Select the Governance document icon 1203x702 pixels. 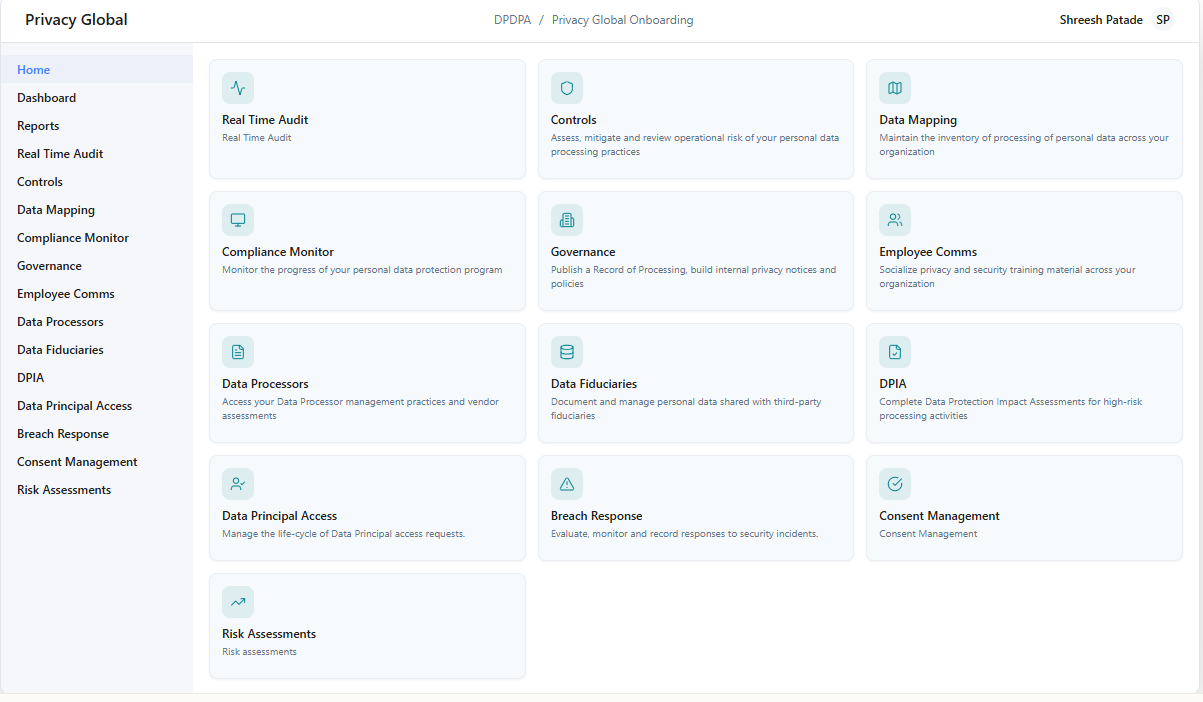click(x=567, y=219)
